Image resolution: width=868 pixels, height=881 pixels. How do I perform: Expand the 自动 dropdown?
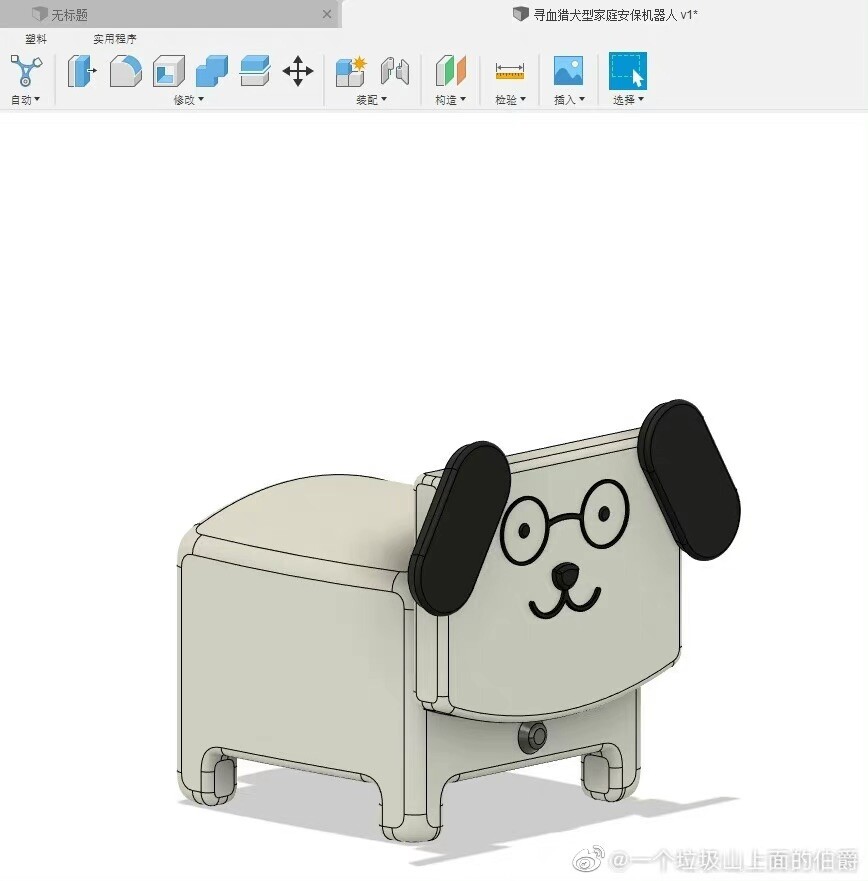[x=25, y=100]
